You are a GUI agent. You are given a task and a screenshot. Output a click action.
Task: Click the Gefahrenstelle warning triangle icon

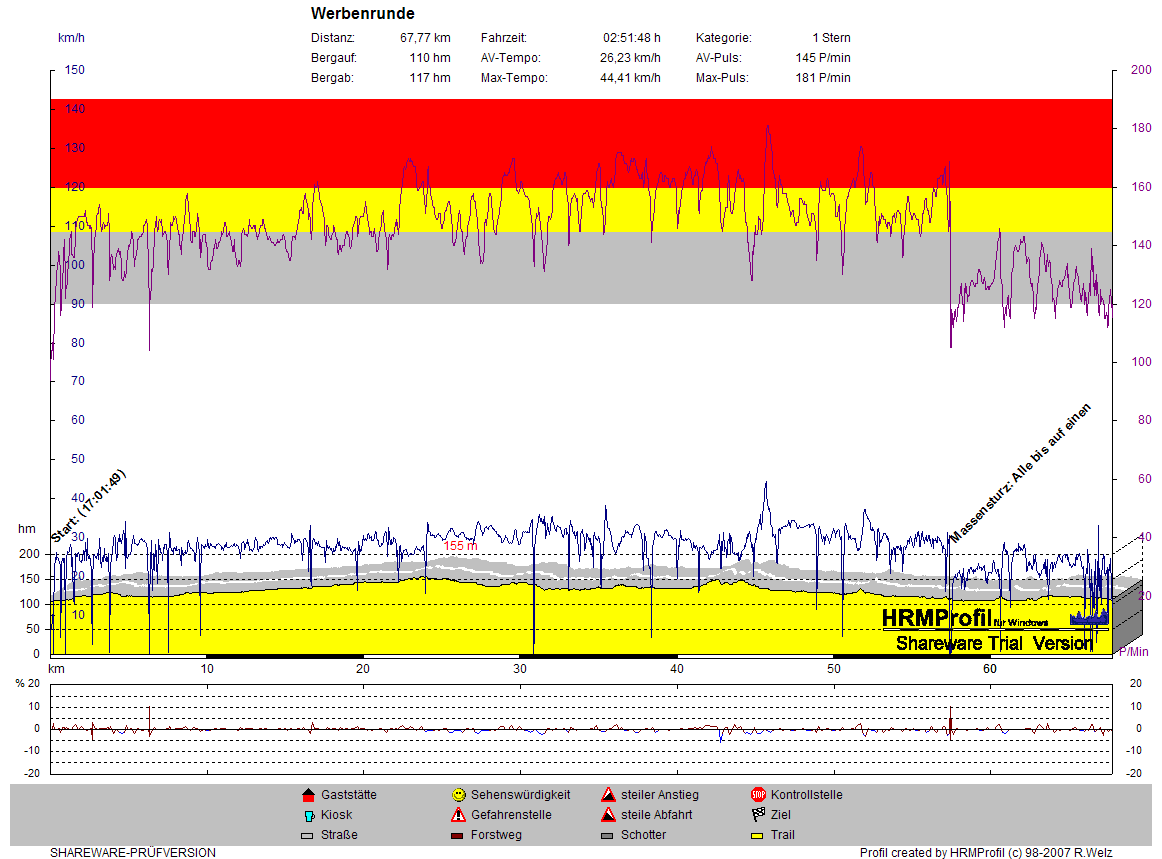pos(458,815)
